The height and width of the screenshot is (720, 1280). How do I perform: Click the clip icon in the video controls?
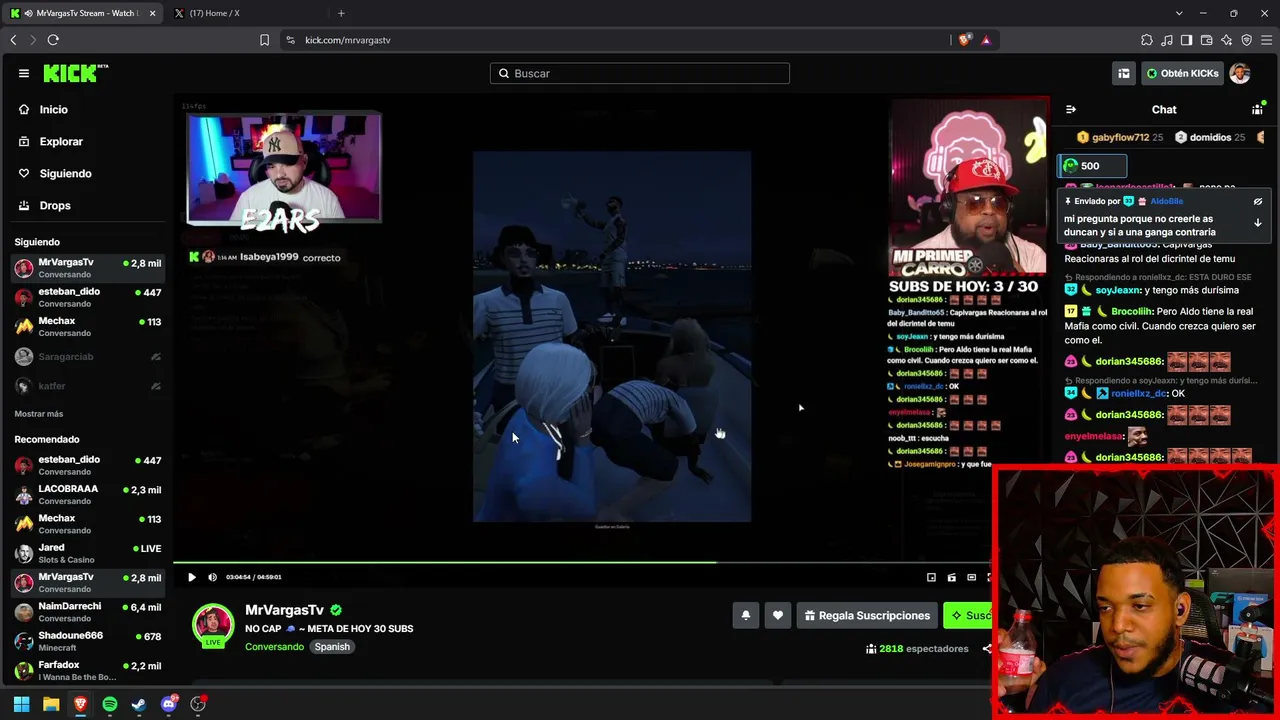951,577
